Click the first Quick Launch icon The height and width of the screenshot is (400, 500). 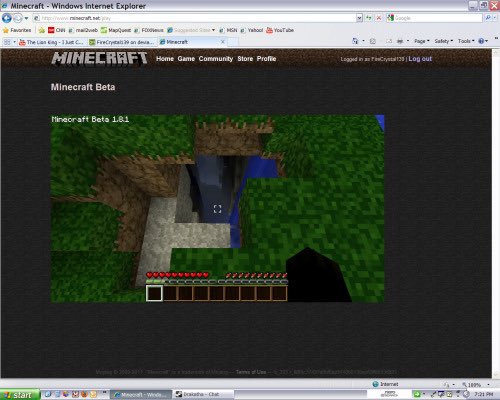[x=48, y=395]
